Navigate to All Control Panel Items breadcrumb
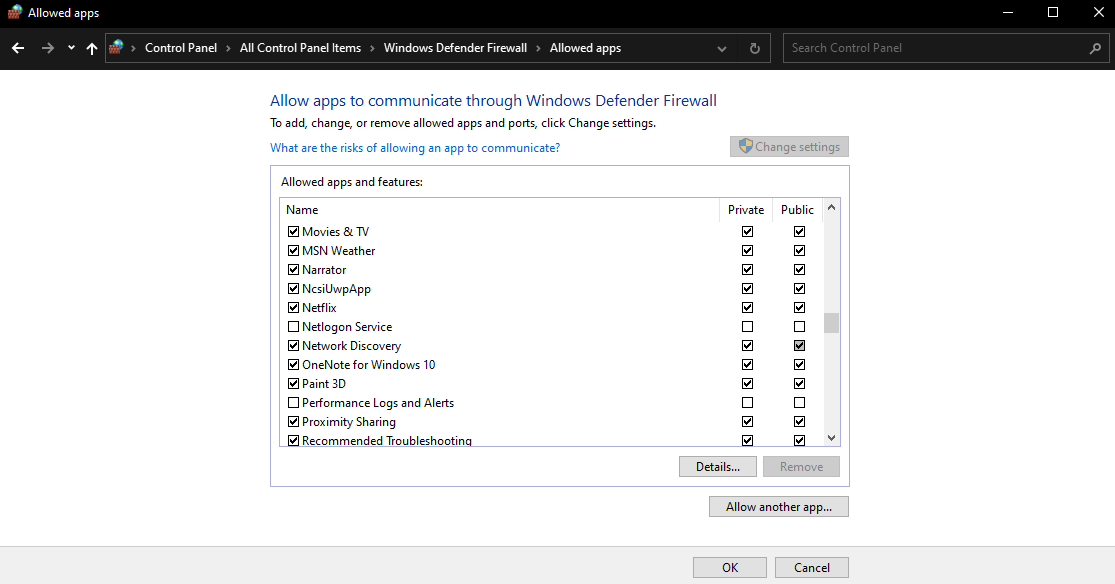The height and width of the screenshot is (584, 1115). [300, 48]
